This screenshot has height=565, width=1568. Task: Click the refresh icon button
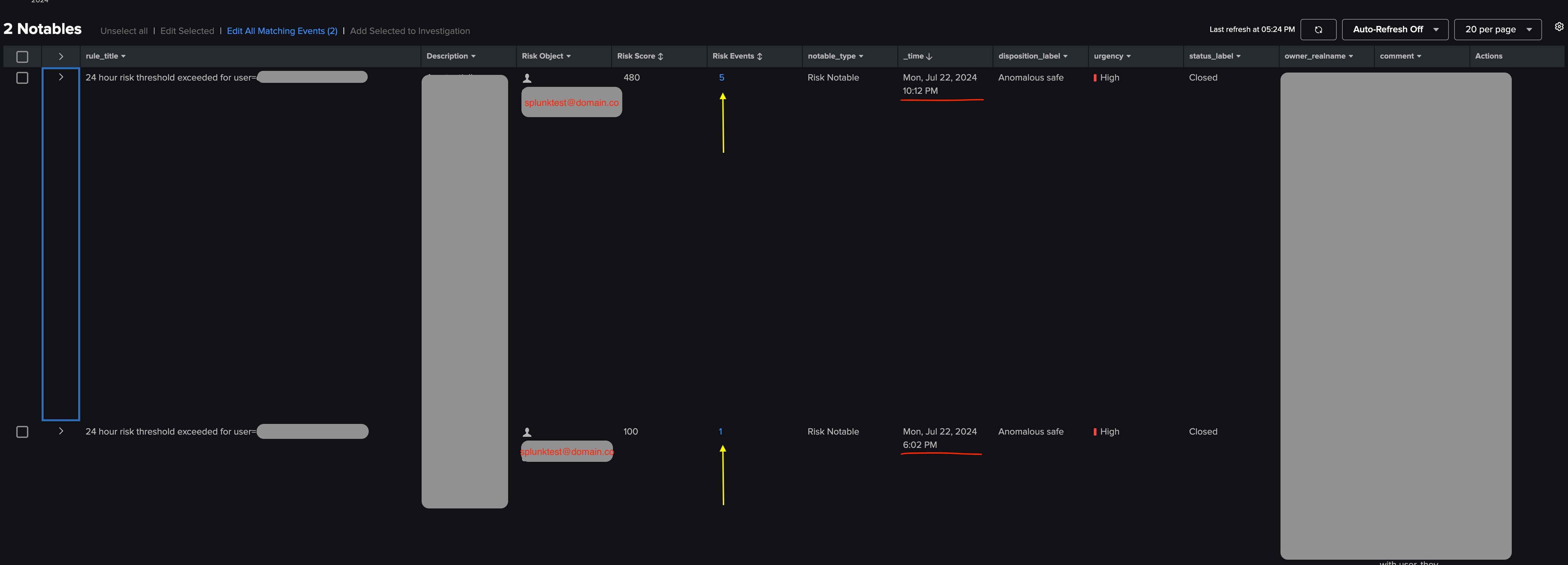[1318, 29]
